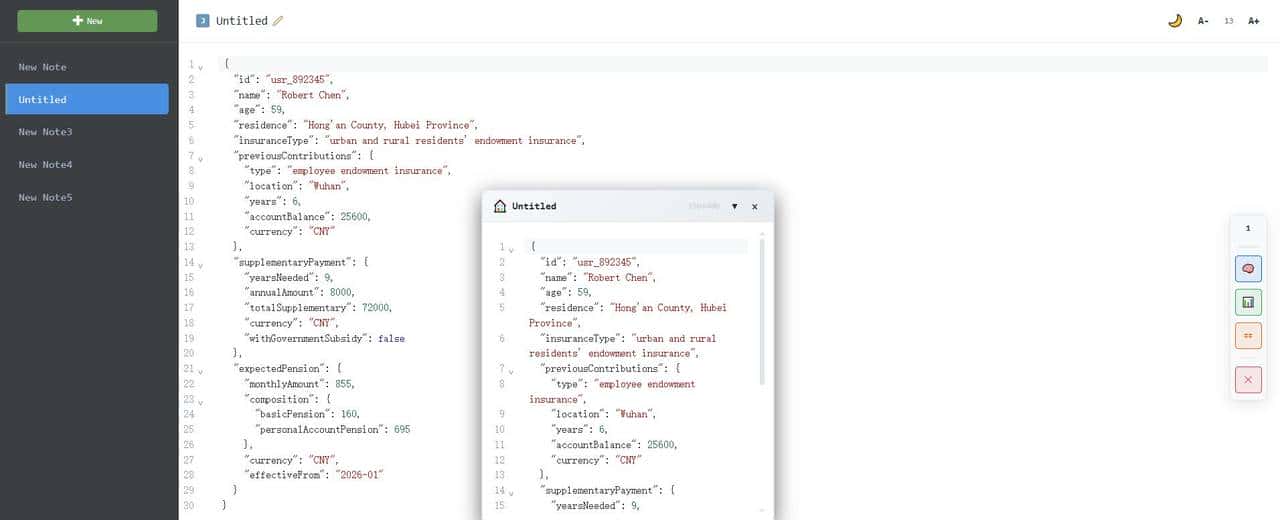This screenshot has height=520, width=1280.
Task: Close the floating Untitled popup window
Action: click(755, 206)
